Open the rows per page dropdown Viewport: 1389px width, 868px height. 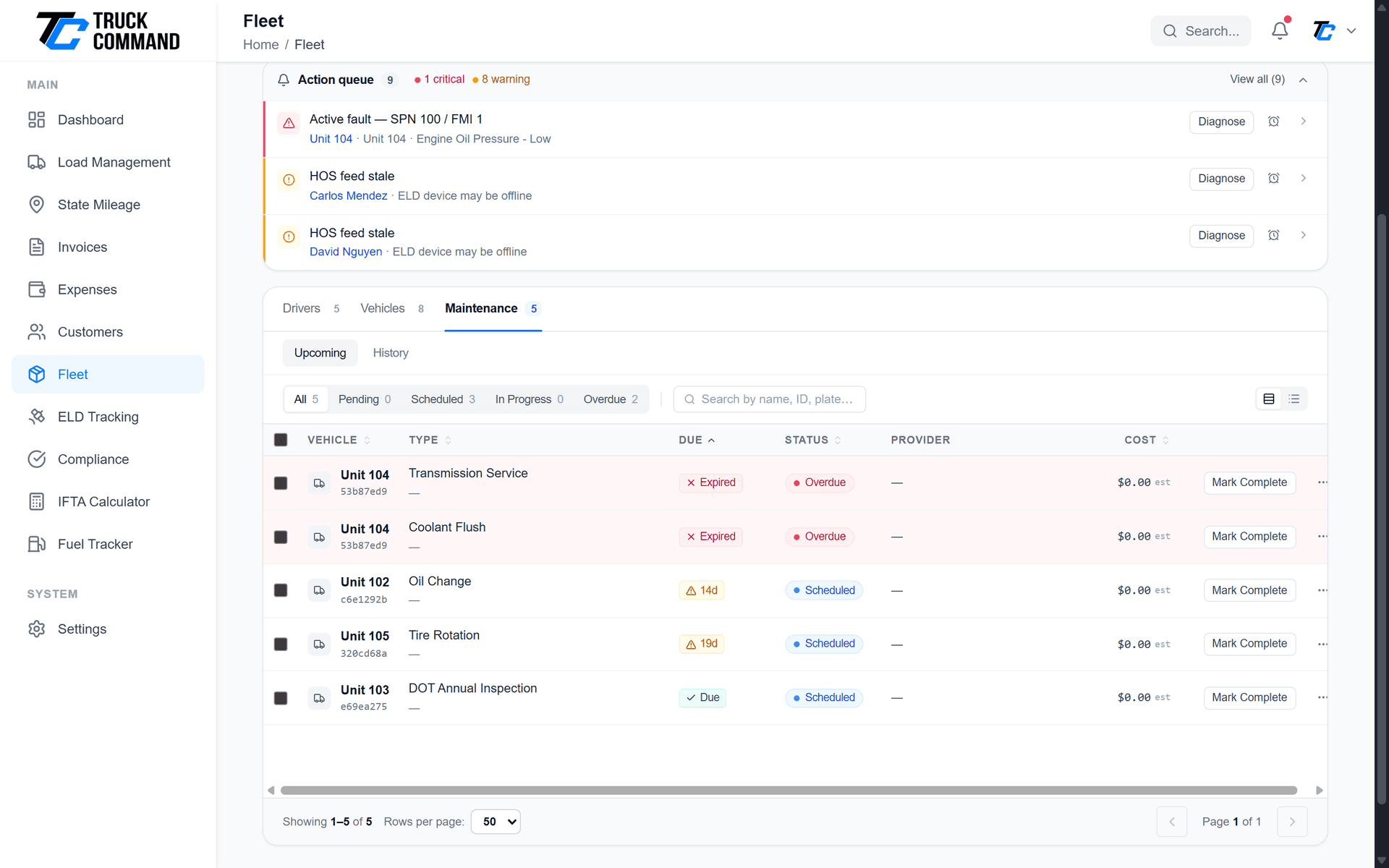coord(496,822)
